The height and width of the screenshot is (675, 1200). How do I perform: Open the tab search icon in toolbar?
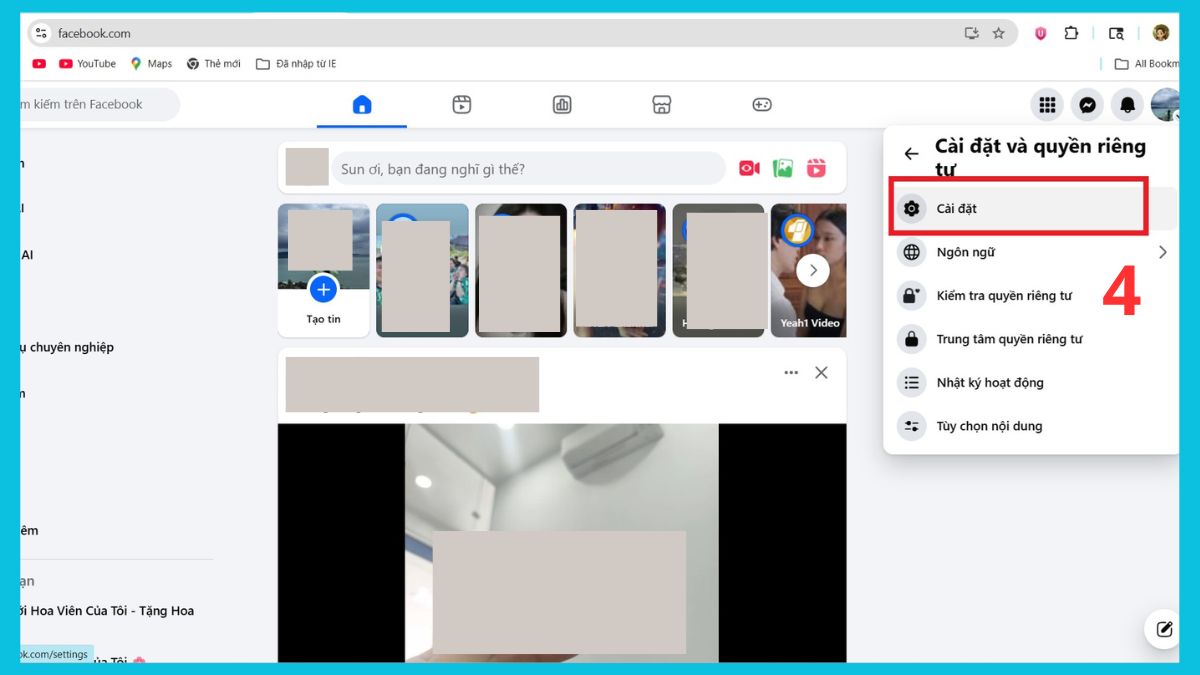pyautogui.click(x=1117, y=33)
